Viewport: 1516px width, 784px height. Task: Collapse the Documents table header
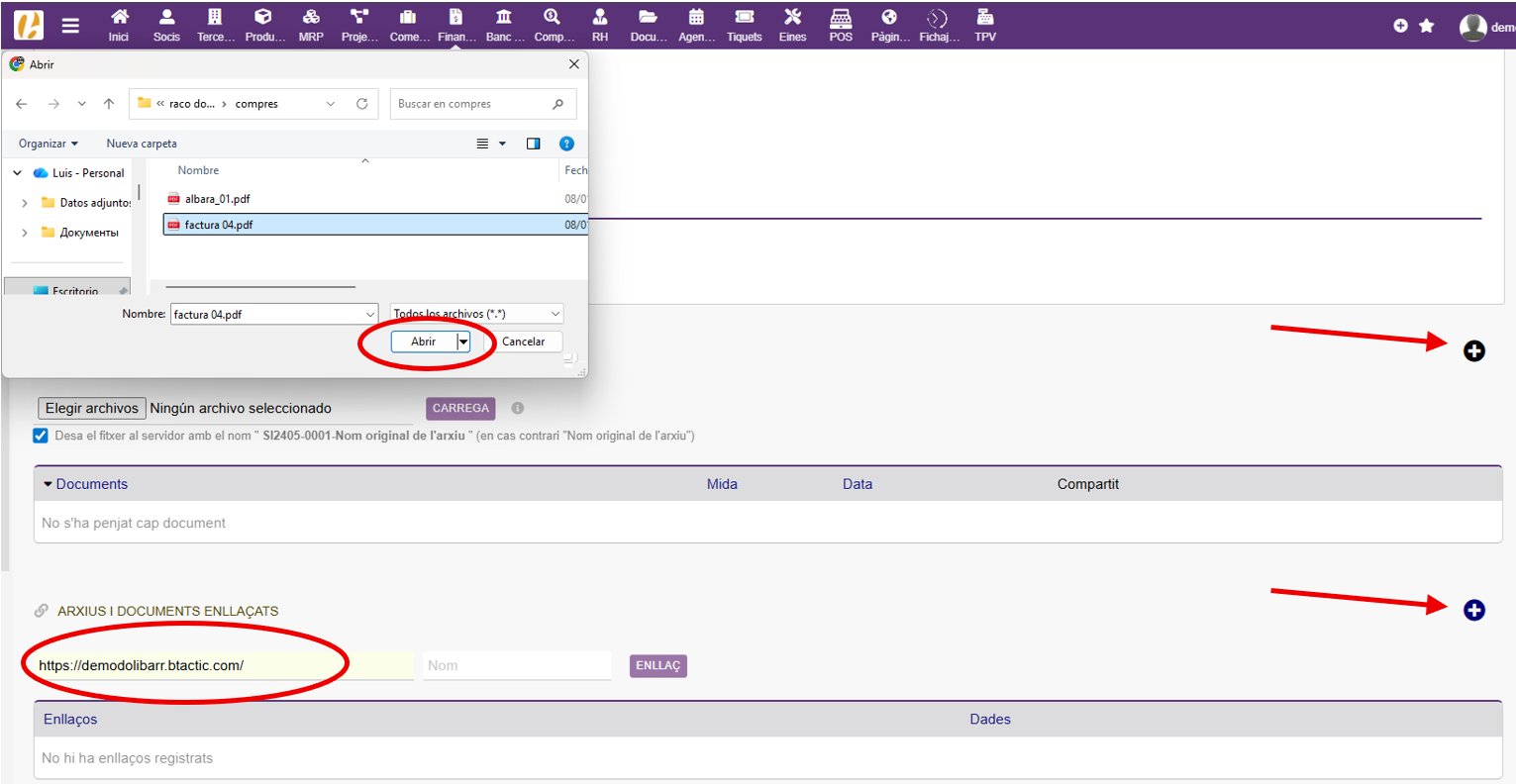pyautogui.click(x=48, y=484)
